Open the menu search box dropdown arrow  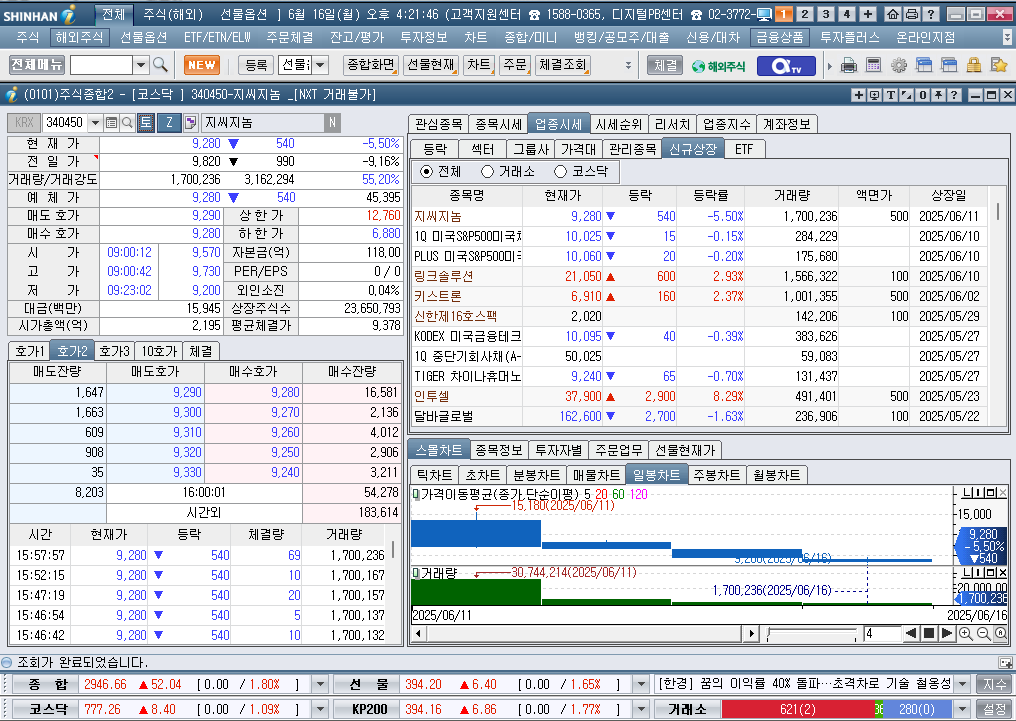(141, 65)
